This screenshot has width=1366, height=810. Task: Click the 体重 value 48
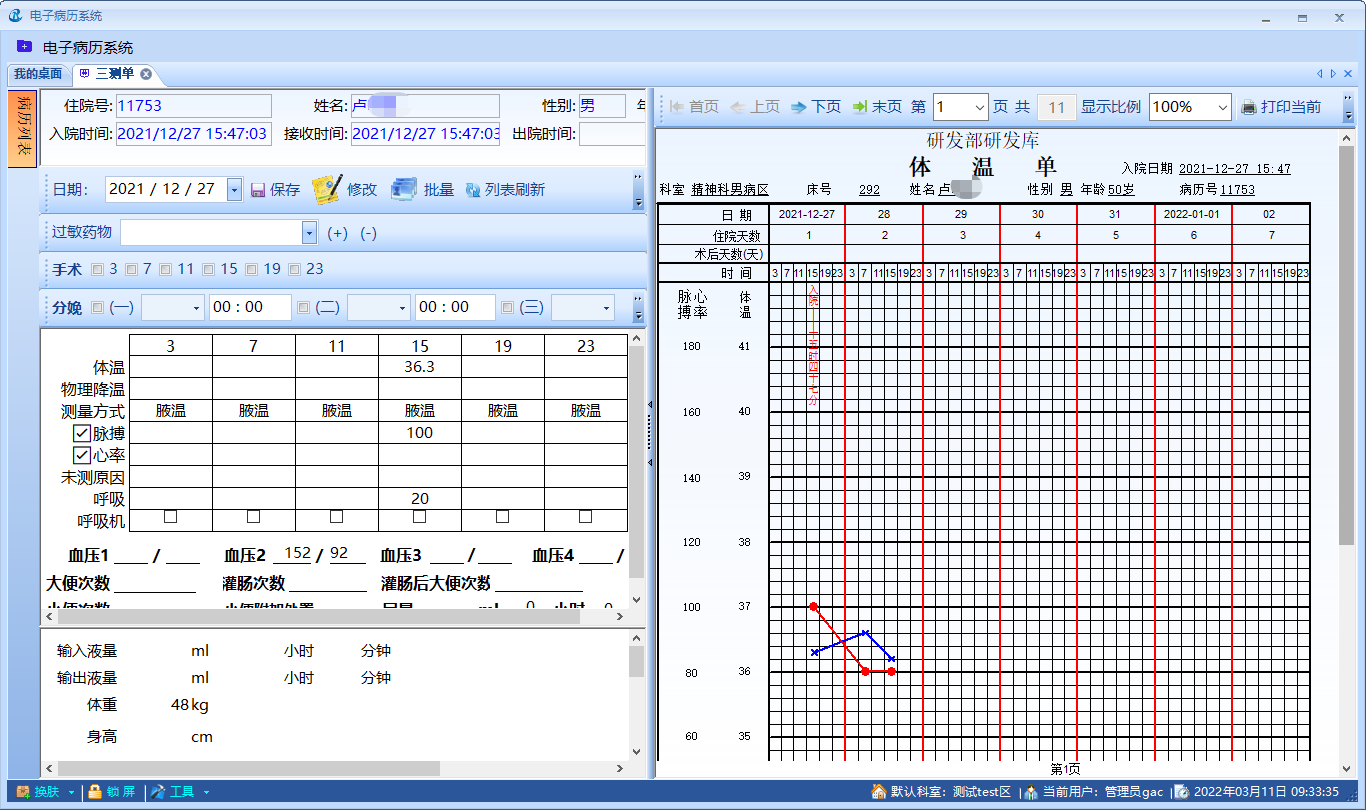[180, 705]
